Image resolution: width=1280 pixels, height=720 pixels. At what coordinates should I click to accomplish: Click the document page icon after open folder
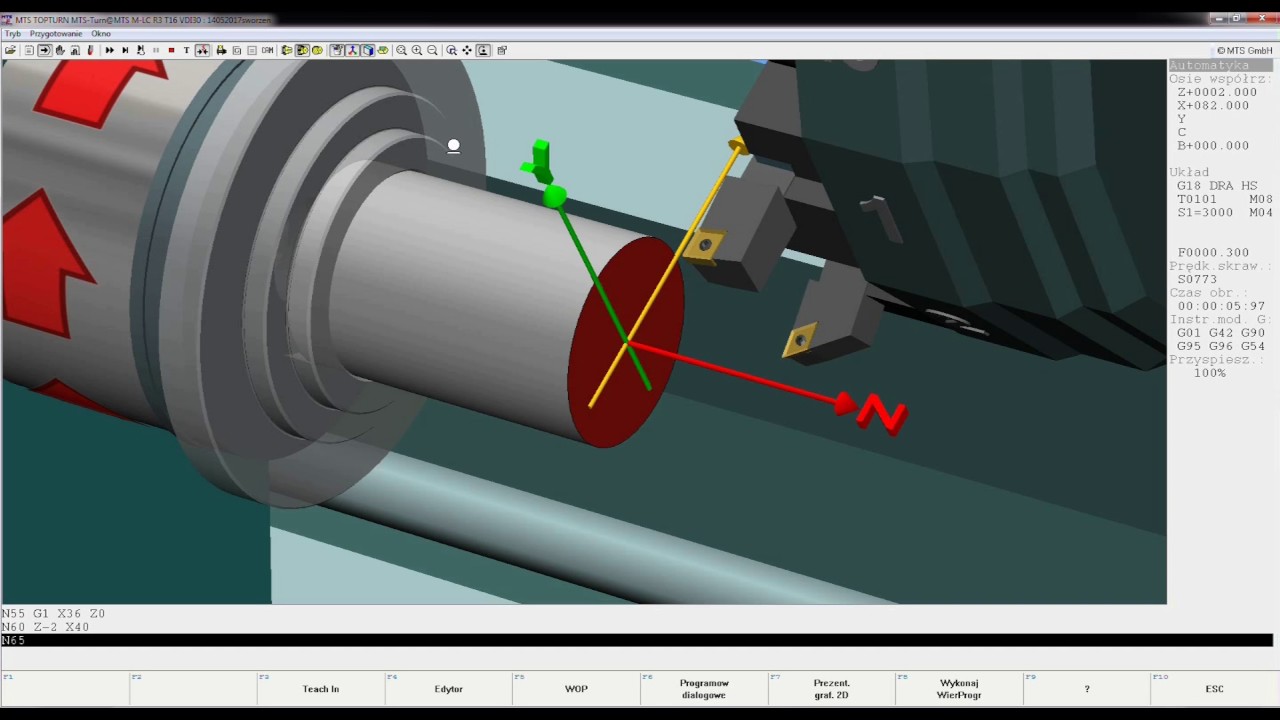[28, 50]
